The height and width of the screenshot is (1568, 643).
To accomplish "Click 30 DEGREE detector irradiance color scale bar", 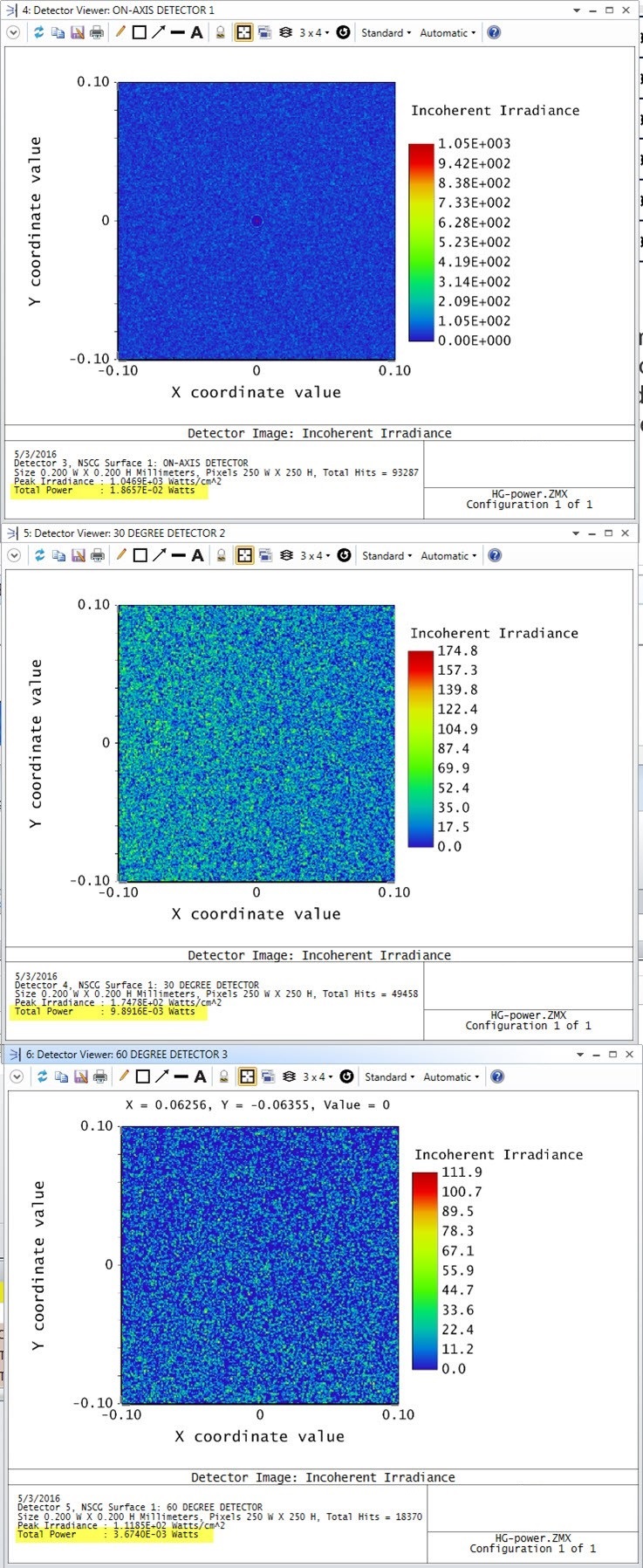I will tap(421, 748).
